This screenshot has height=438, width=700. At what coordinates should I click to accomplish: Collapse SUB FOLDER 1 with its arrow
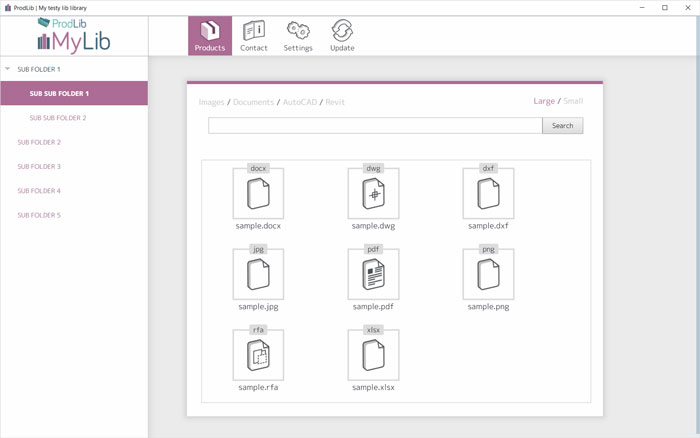[7, 69]
